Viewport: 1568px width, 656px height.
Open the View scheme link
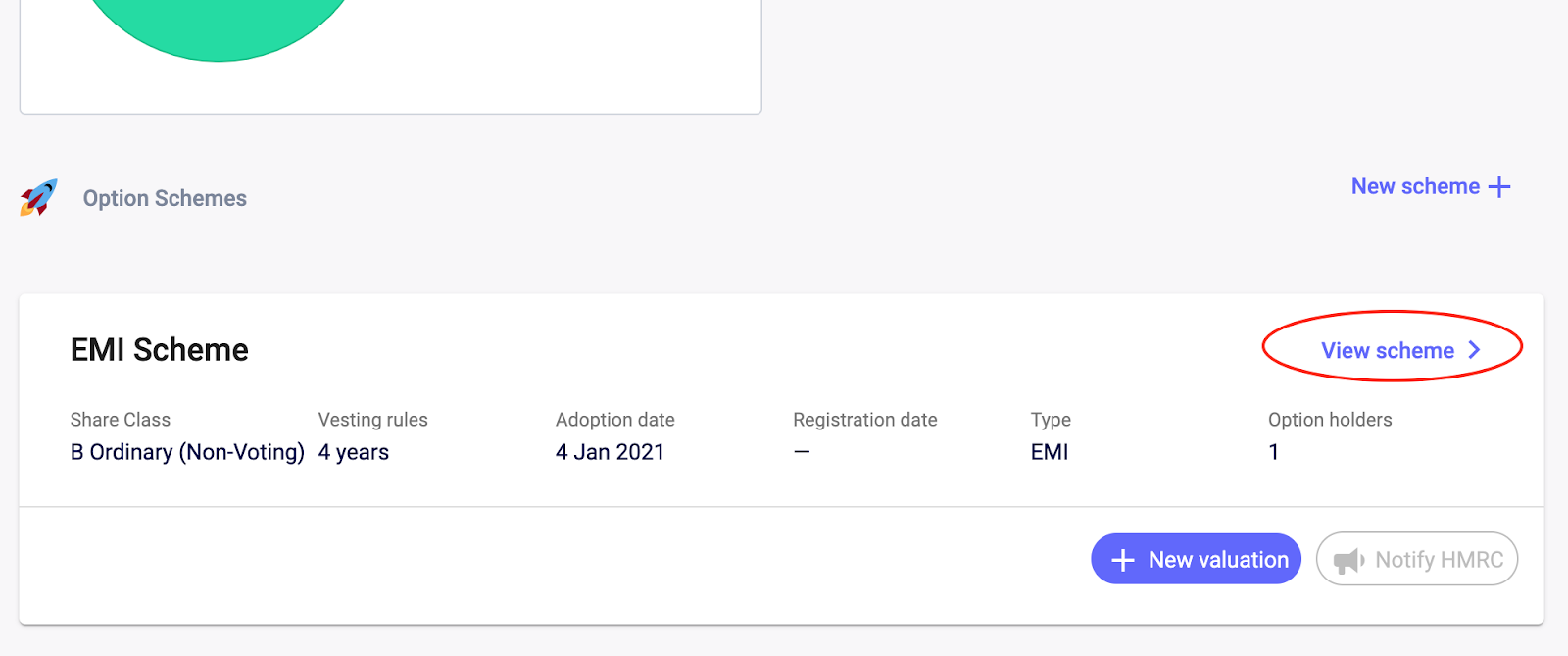1388,350
